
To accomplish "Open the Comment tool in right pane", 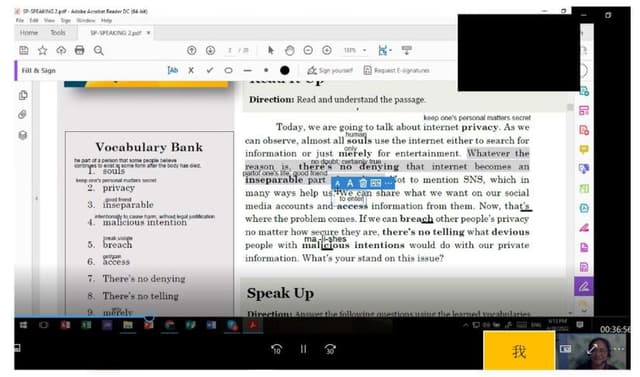I will [584, 149].
